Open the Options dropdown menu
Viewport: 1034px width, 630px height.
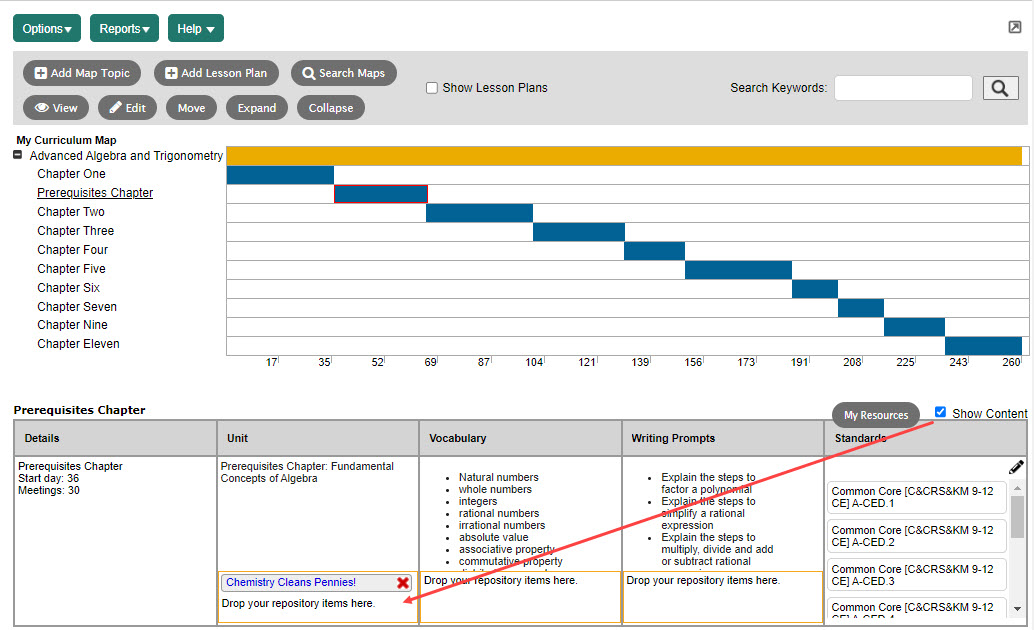[x=47, y=28]
